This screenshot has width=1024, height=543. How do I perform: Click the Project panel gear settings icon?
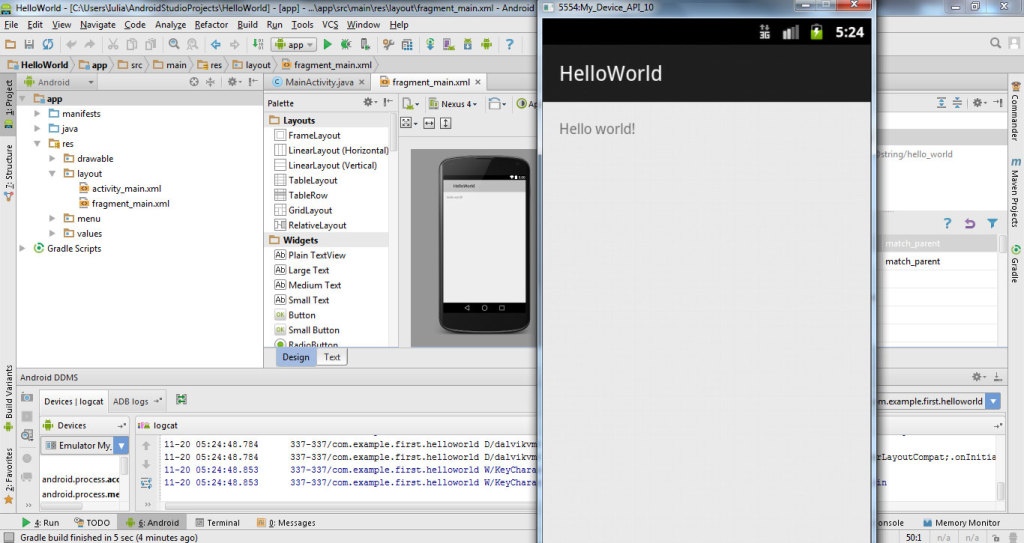point(233,82)
